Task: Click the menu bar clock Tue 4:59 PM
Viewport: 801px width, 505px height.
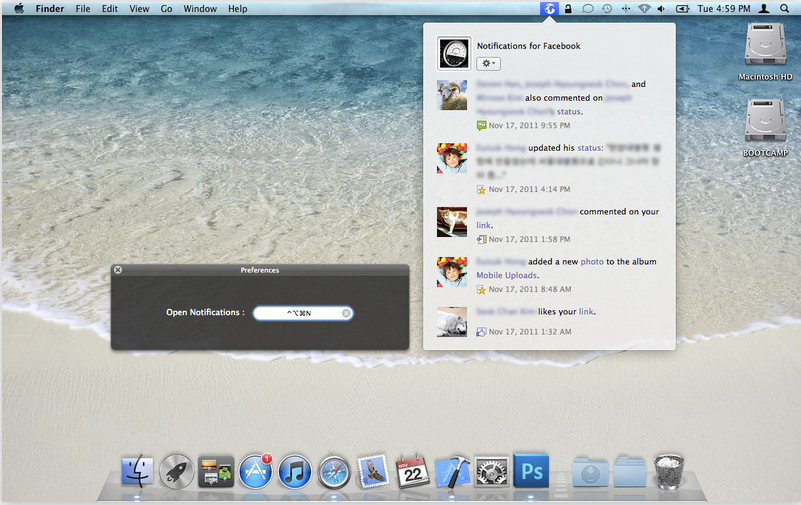Action: [724, 9]
